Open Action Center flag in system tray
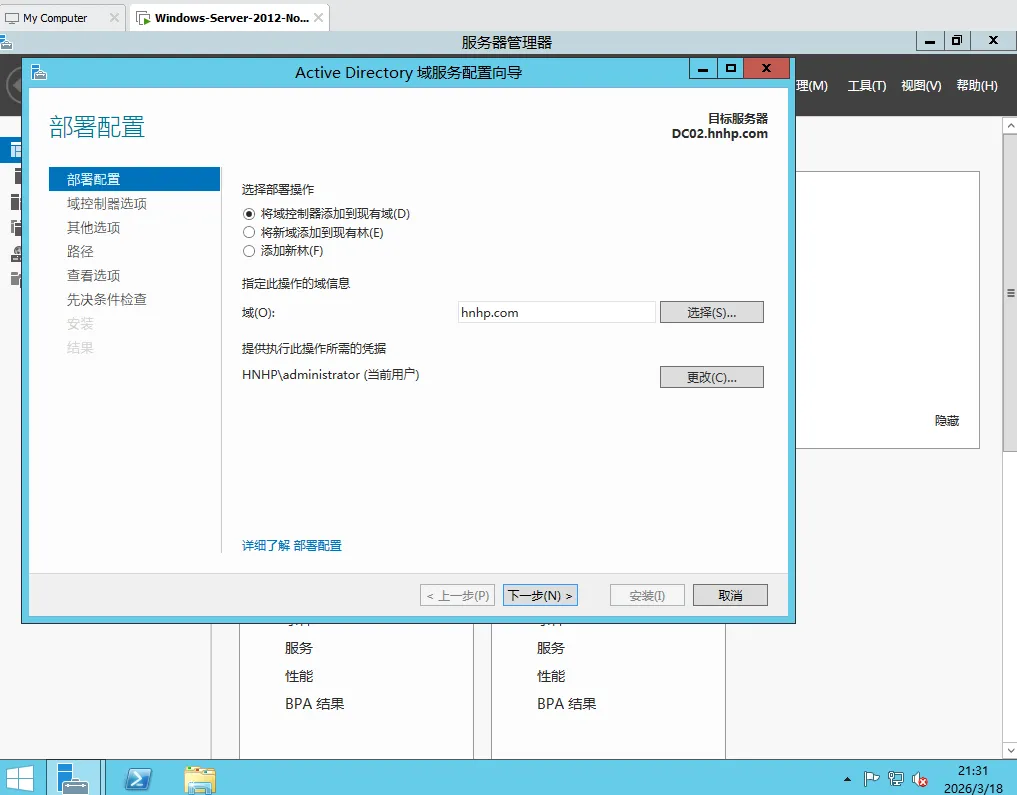 click(x=872, y=778)
